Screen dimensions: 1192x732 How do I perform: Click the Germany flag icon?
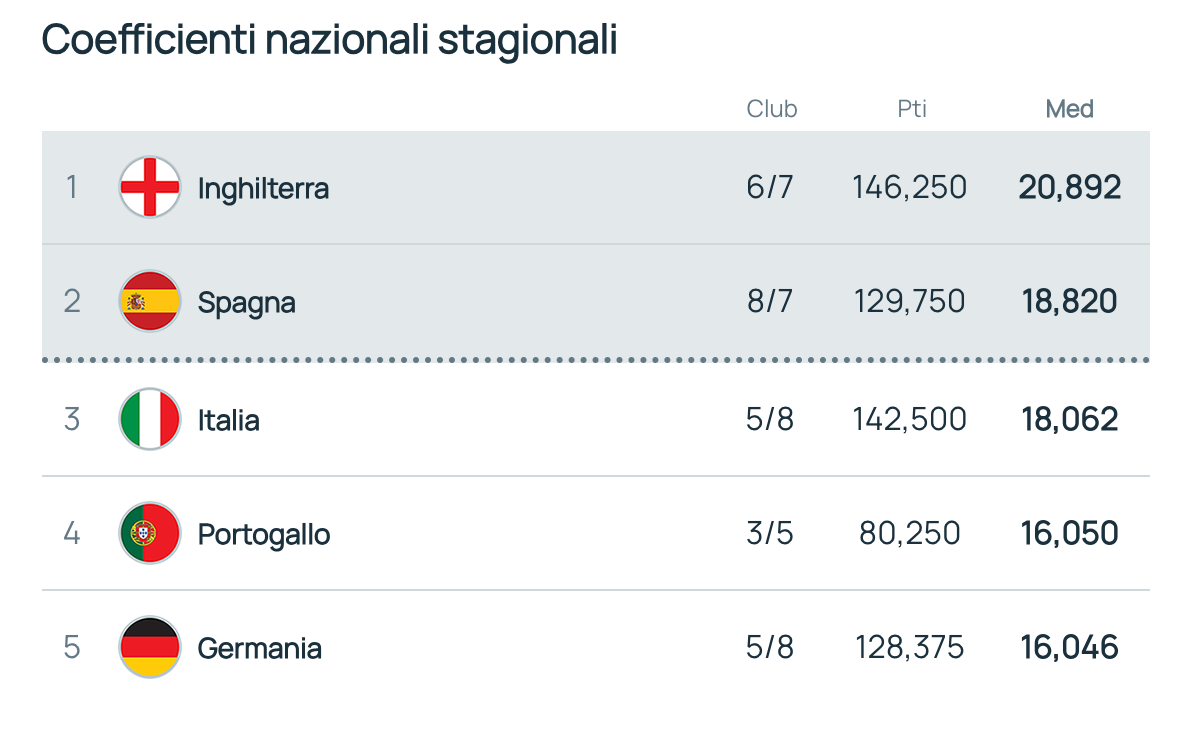(150, 647)
